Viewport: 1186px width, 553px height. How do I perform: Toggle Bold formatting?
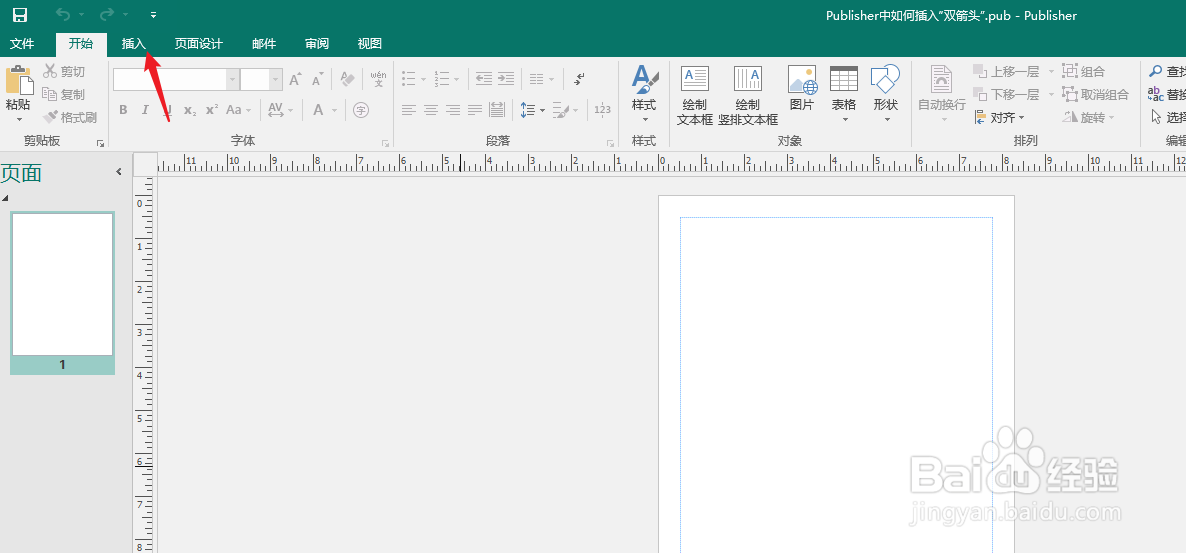point(123,110)
